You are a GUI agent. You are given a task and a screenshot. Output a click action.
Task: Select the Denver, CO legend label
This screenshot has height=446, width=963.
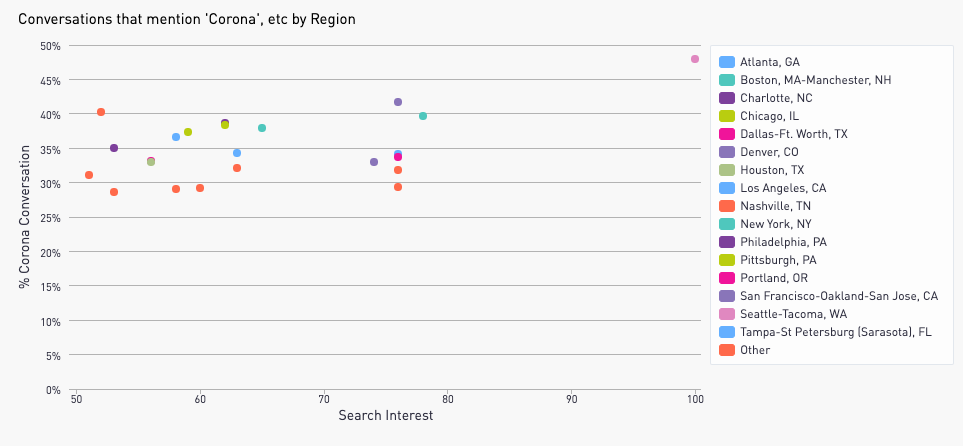pyautogui.click(x=769, y=152)
